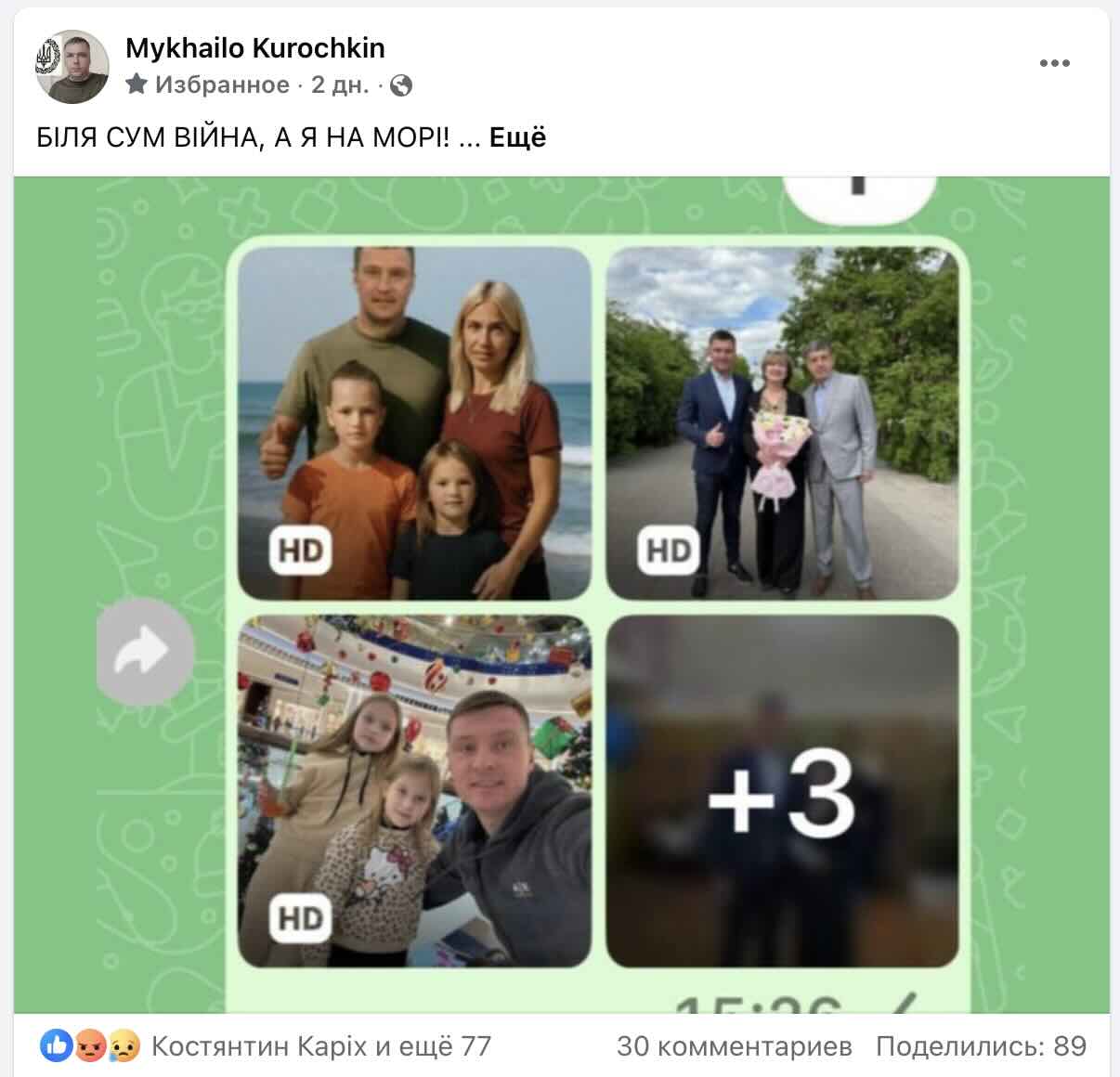
Task: Click HD badge on beach family photo
Action: click(x=300, y=551)
